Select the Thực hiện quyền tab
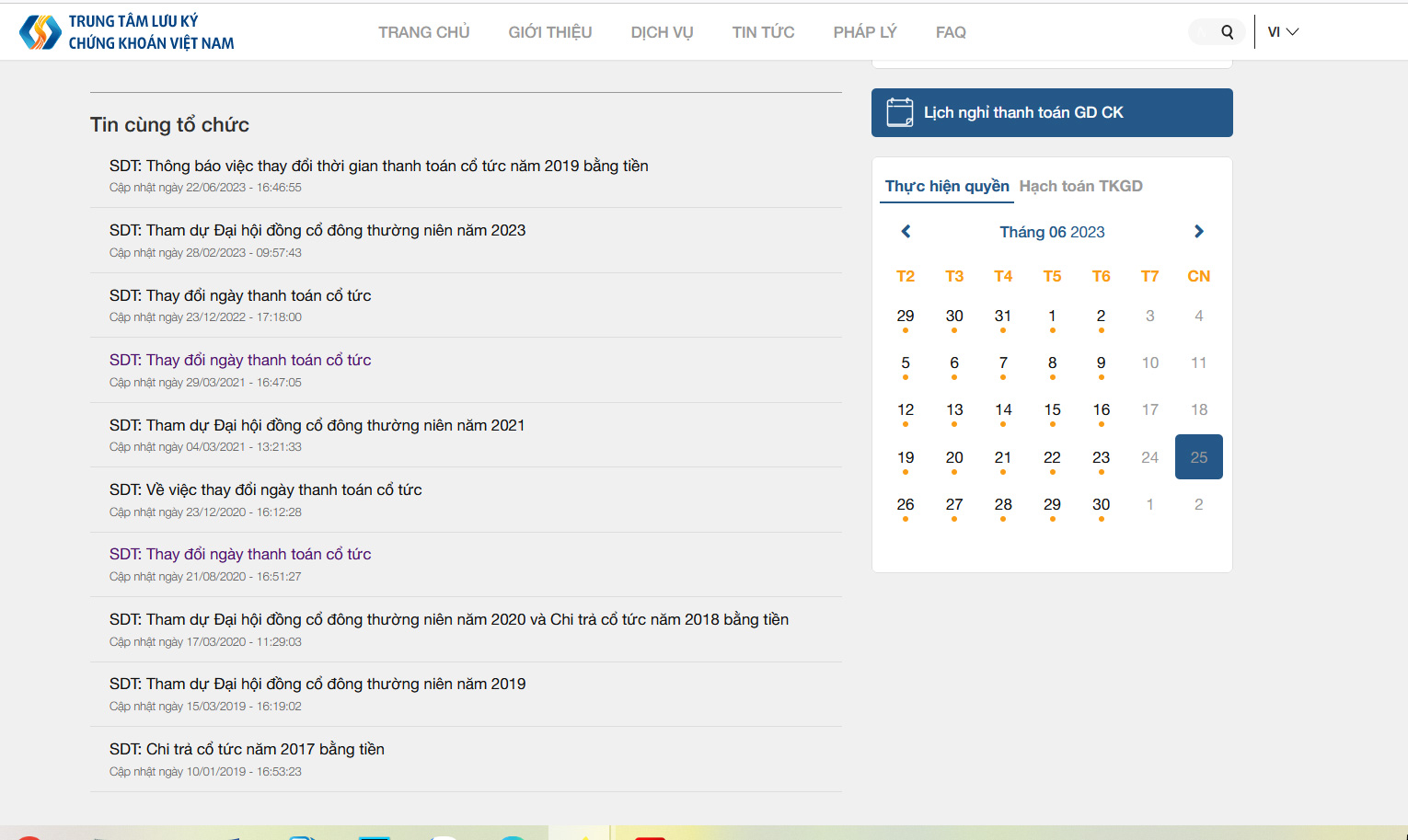This screenshot has height=840, width=1408. [947, 186]
